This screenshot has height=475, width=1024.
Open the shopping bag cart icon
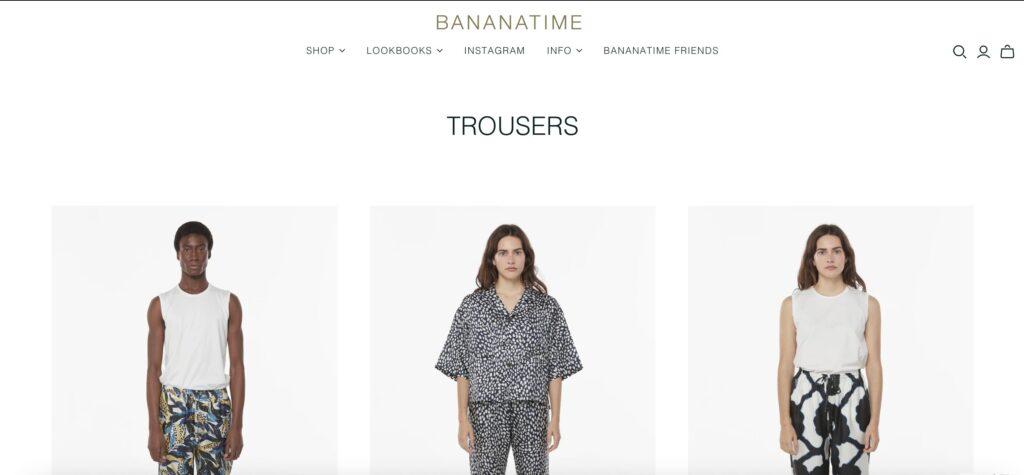coord(1007,52)
